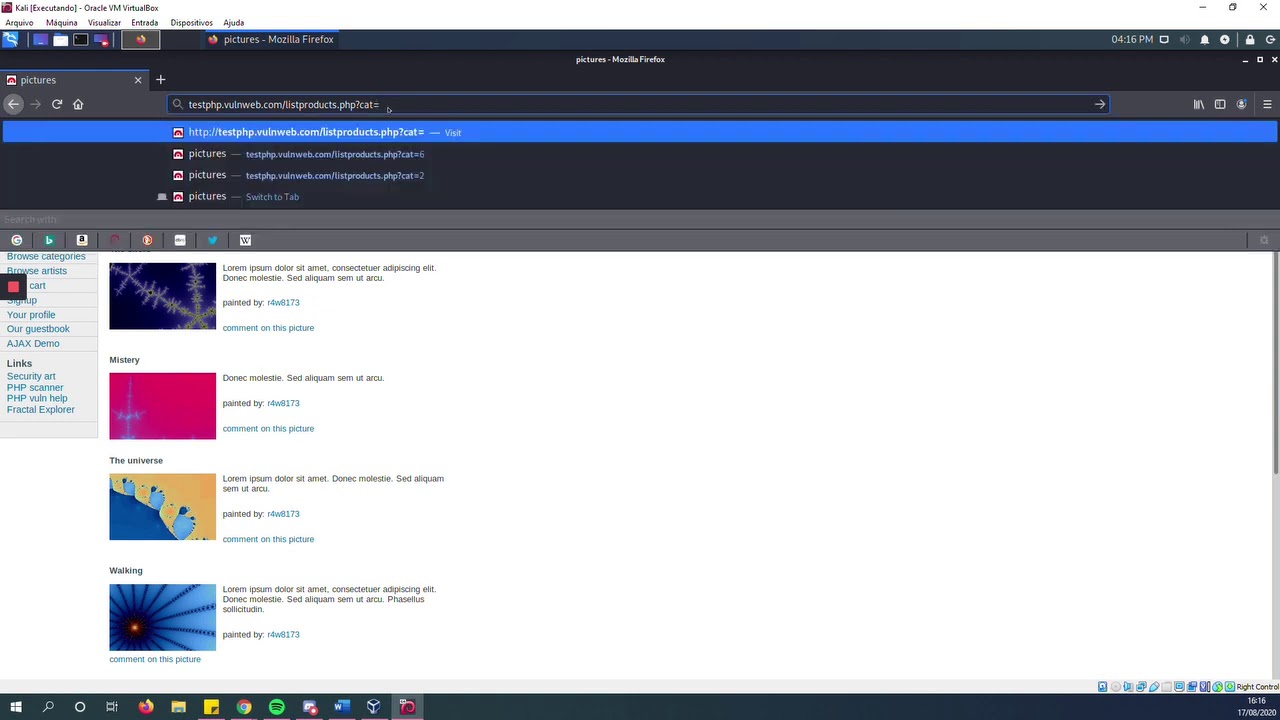Choose pictures Switch to Tab suggestion

pyautogui.click(x=640, y=196)
